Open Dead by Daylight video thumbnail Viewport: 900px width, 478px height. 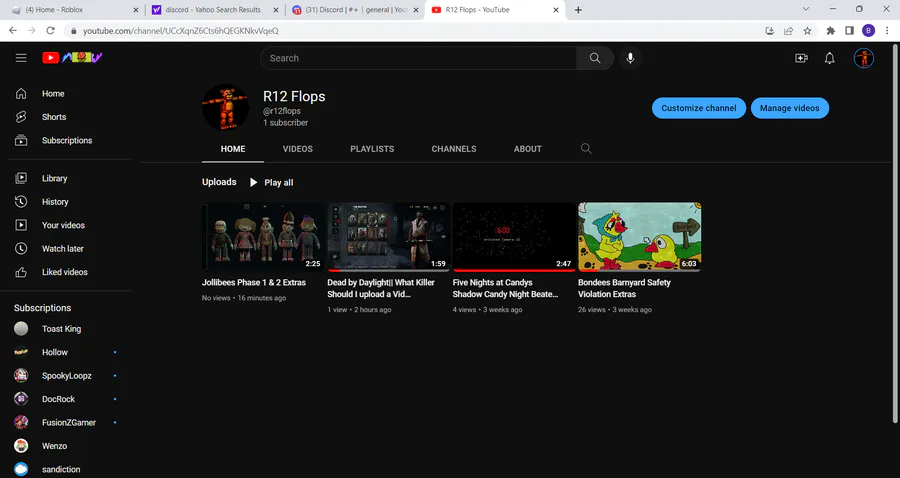389,236
